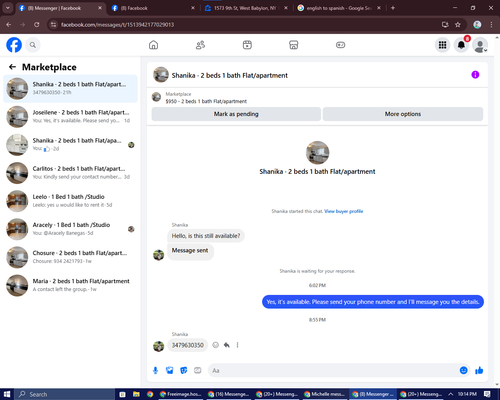Click the address bar URL
This screenshot has width=500, height=400.
point(117,25)
